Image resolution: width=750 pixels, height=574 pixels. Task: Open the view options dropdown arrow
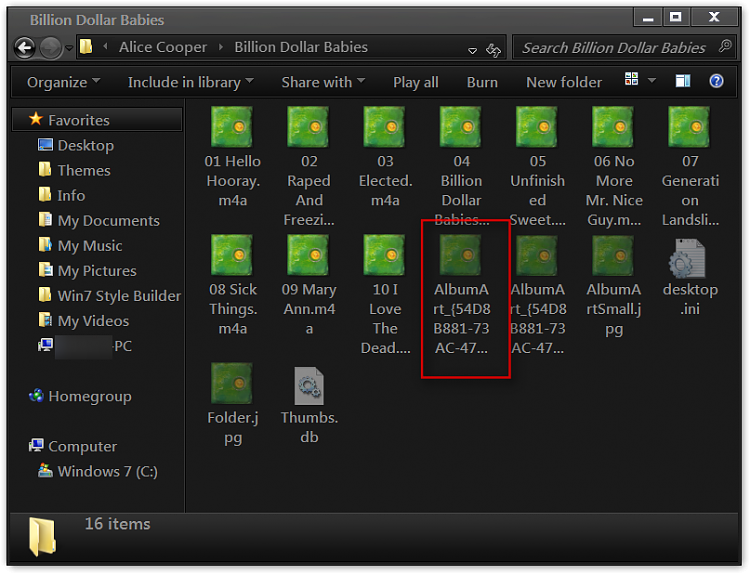coord(651,80)
